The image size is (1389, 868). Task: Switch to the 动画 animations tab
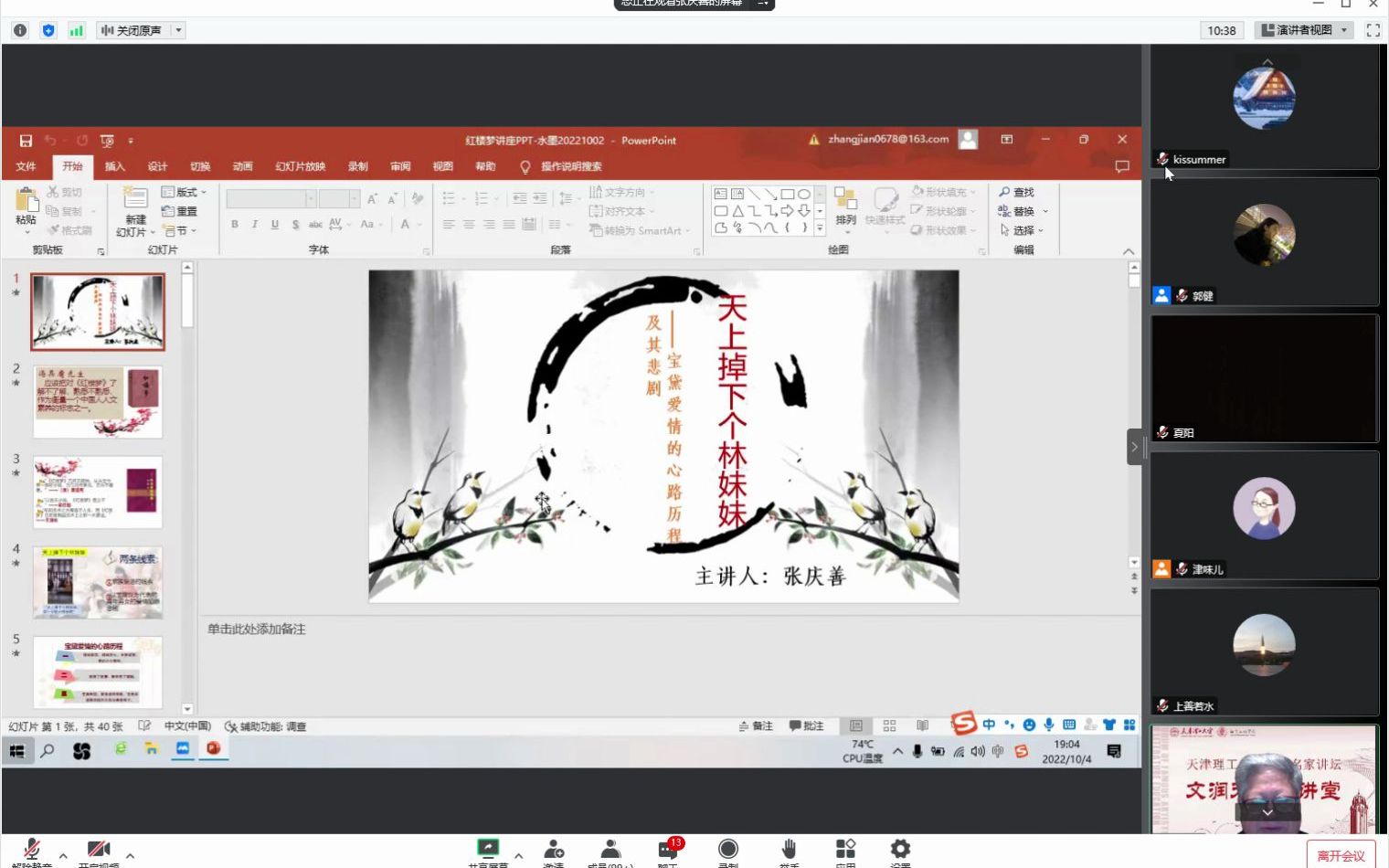coord(242,166)
